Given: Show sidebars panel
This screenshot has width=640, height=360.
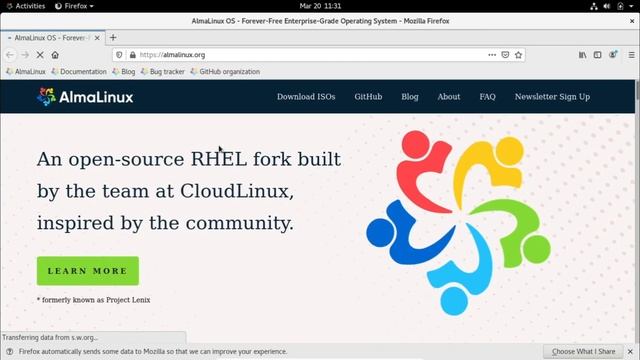Looking at the screenshot, I should click(598, 55).
